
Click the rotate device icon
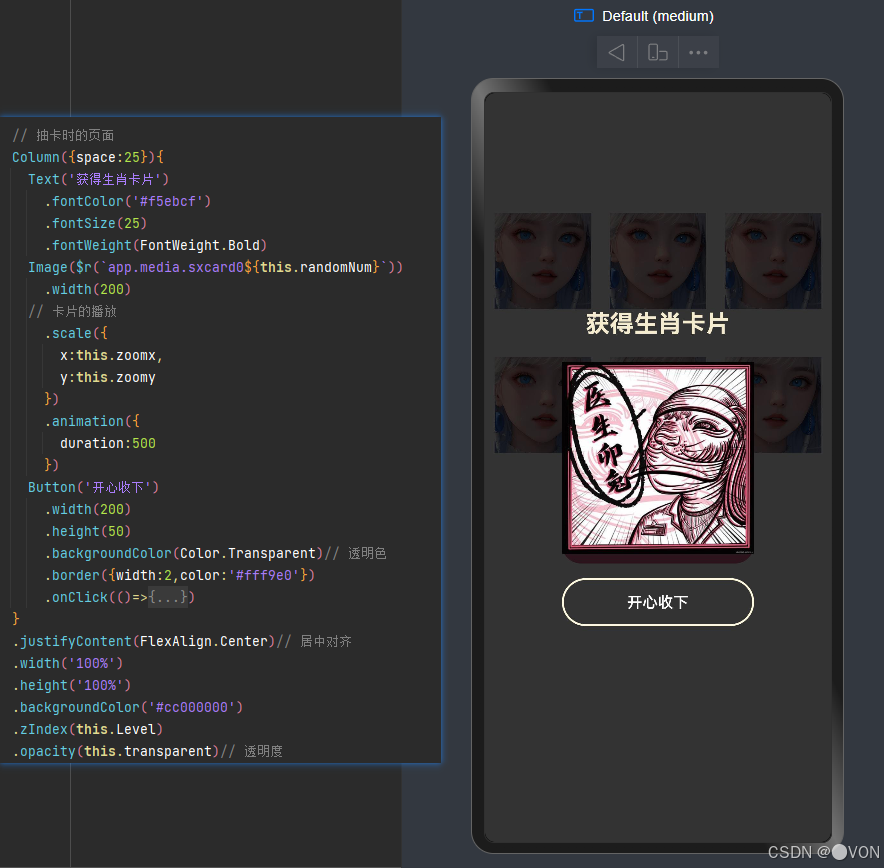(x=657, y=52)
